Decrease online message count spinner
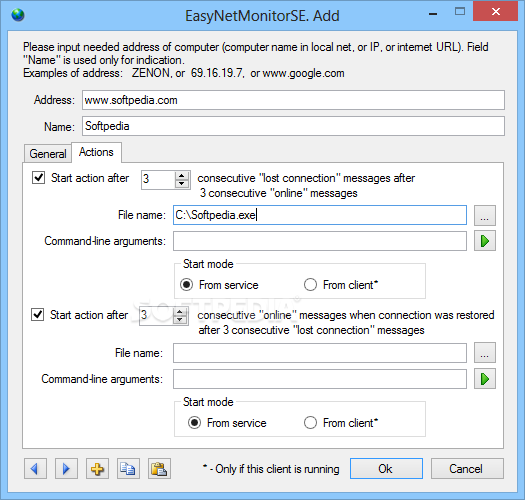This screenshot has width=525, height=500. click(x=180, y=320)
